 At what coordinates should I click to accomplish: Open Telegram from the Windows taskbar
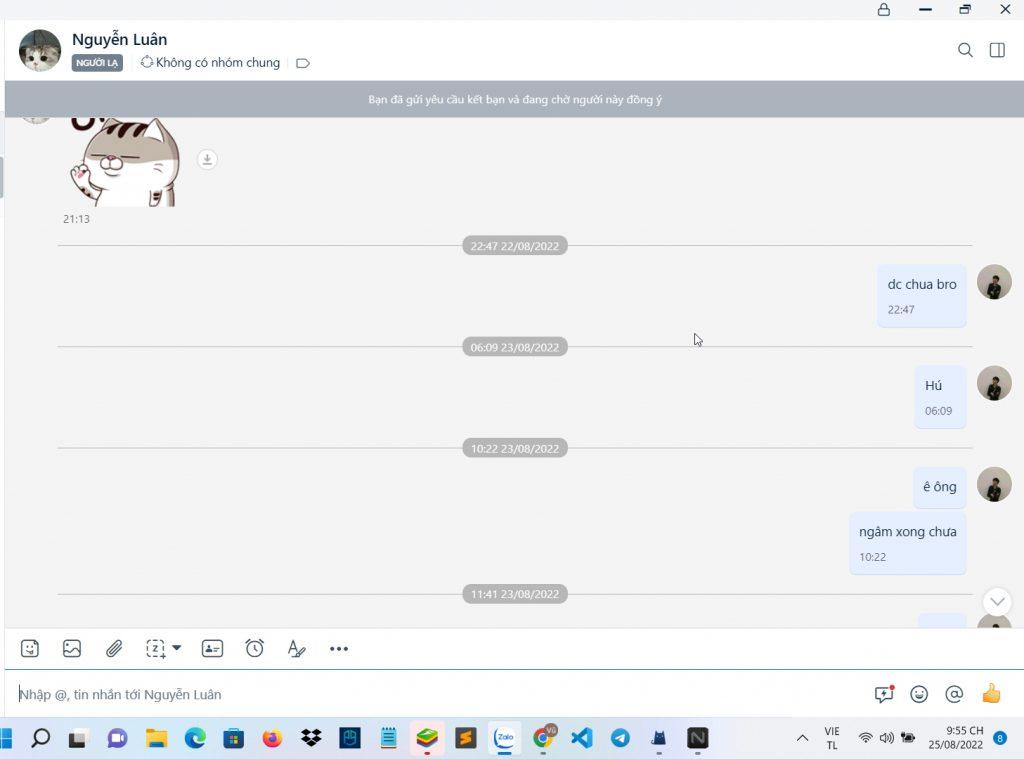(620, 738)
